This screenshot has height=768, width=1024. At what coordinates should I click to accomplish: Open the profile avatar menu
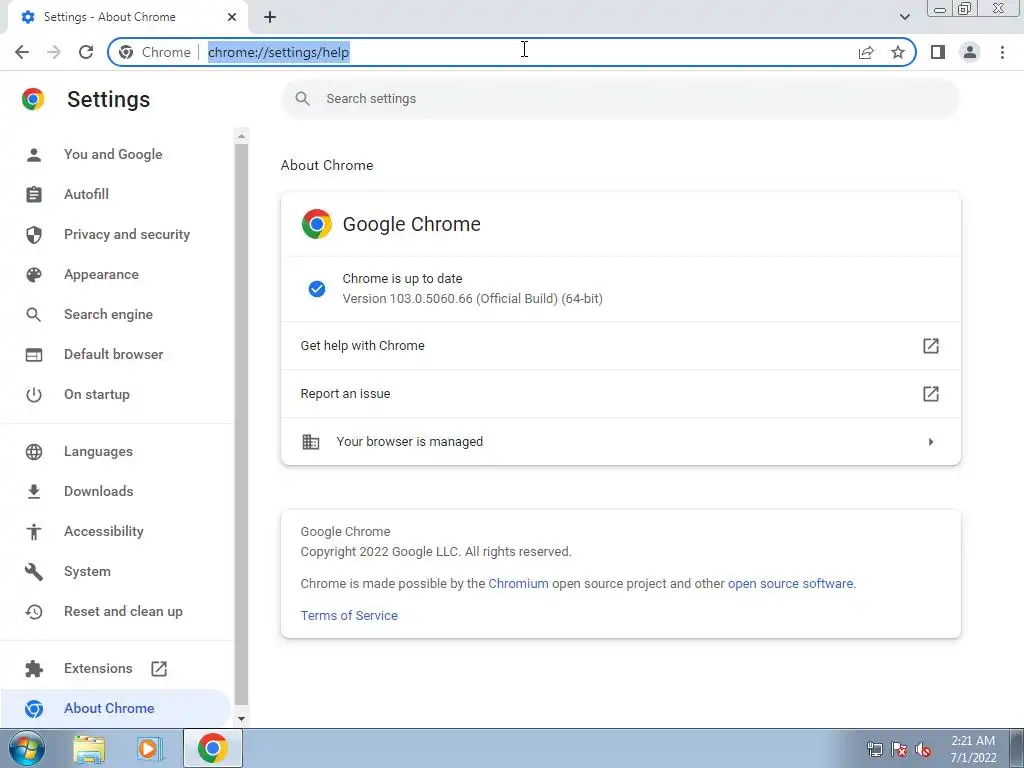coord(970,52)
